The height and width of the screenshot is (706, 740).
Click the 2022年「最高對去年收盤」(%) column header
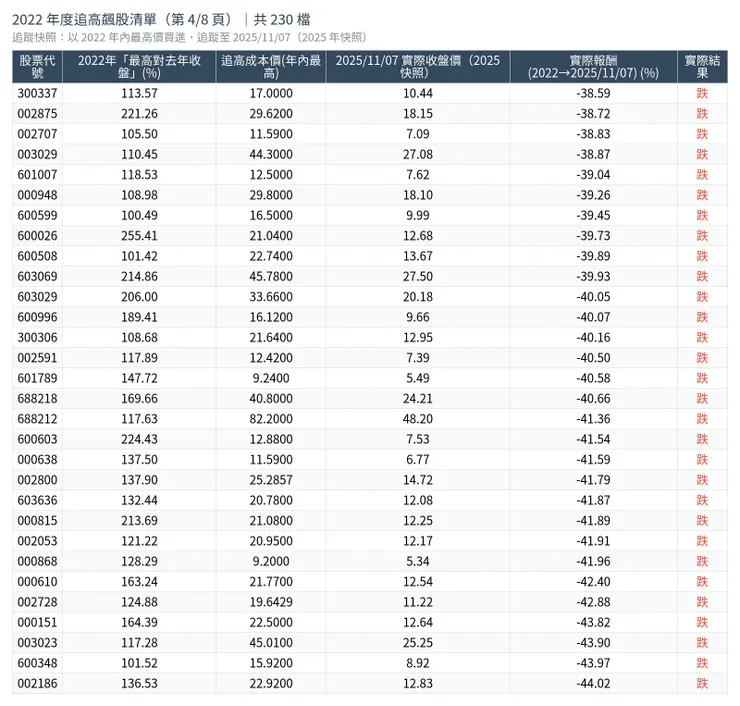(x=139, y=67)
